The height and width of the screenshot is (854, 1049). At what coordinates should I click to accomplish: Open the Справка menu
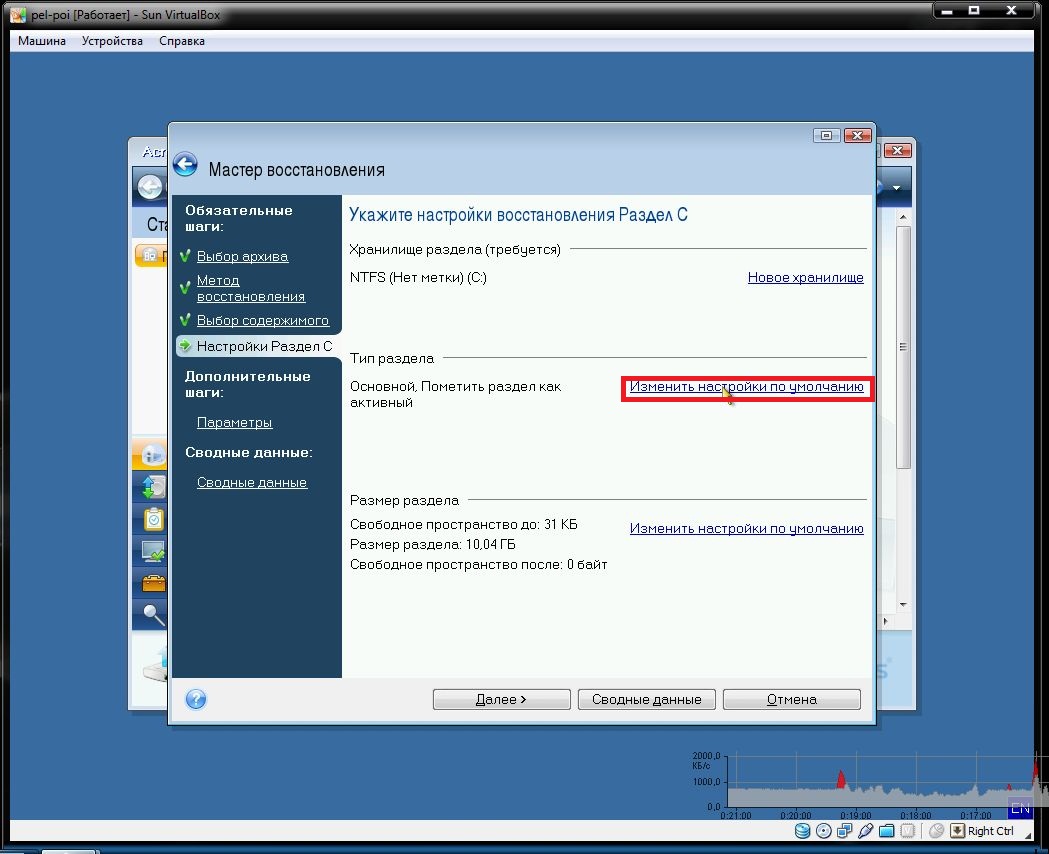click(182, 41)
